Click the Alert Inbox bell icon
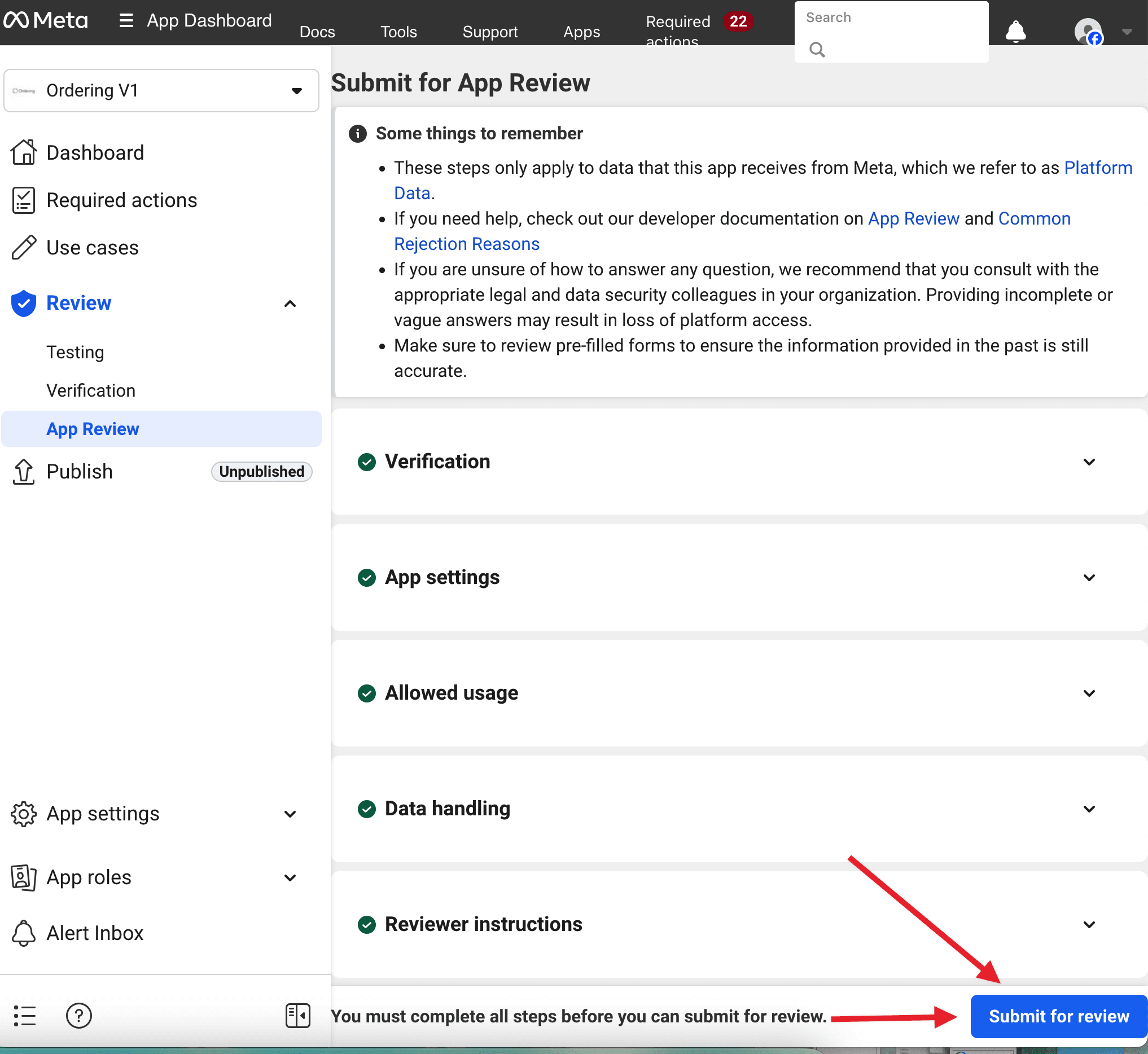The width and height of the screenshot is (1148, 1054). (x=23, y=933)
